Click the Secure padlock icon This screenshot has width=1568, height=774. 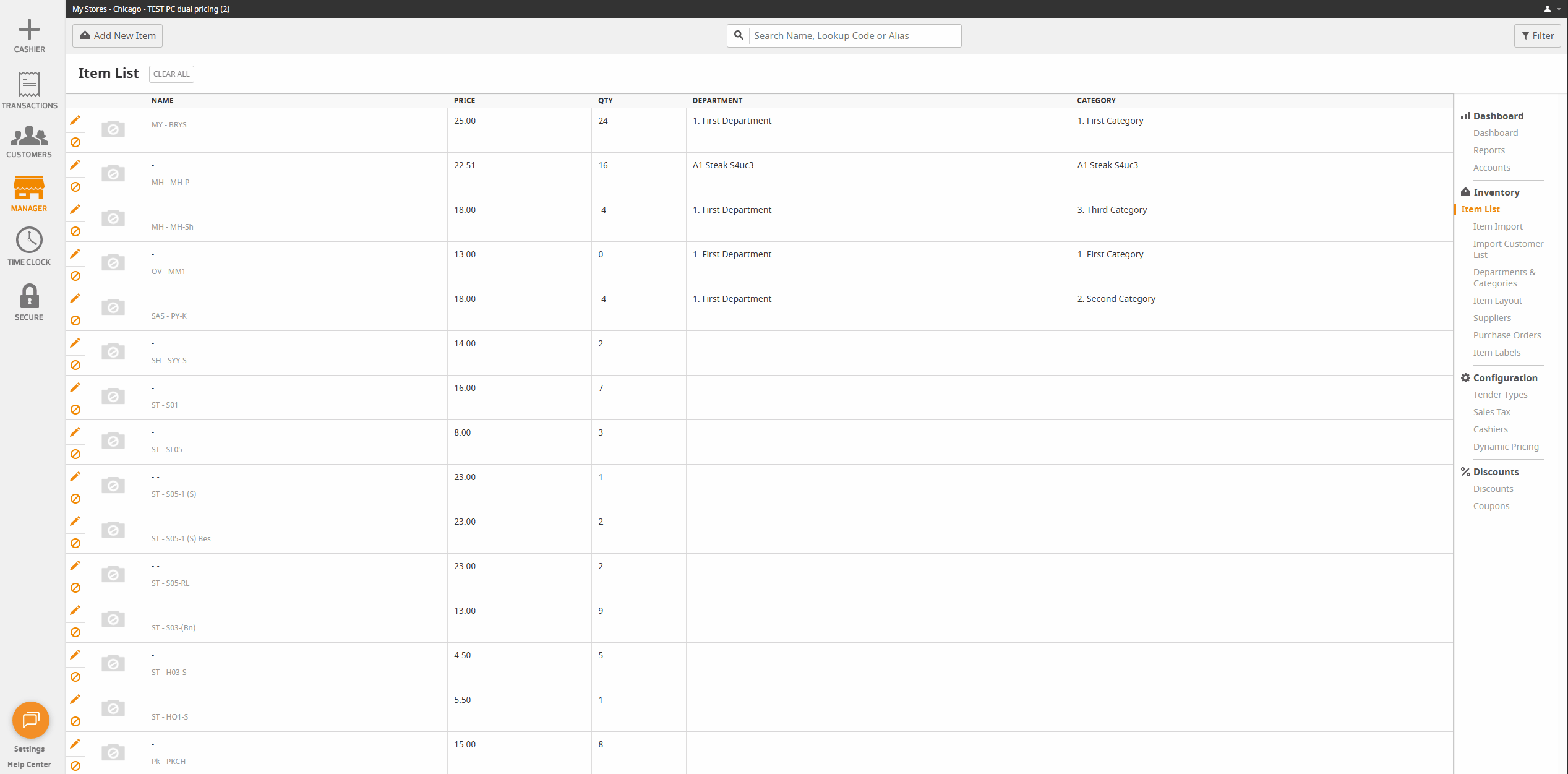[29, 296]
